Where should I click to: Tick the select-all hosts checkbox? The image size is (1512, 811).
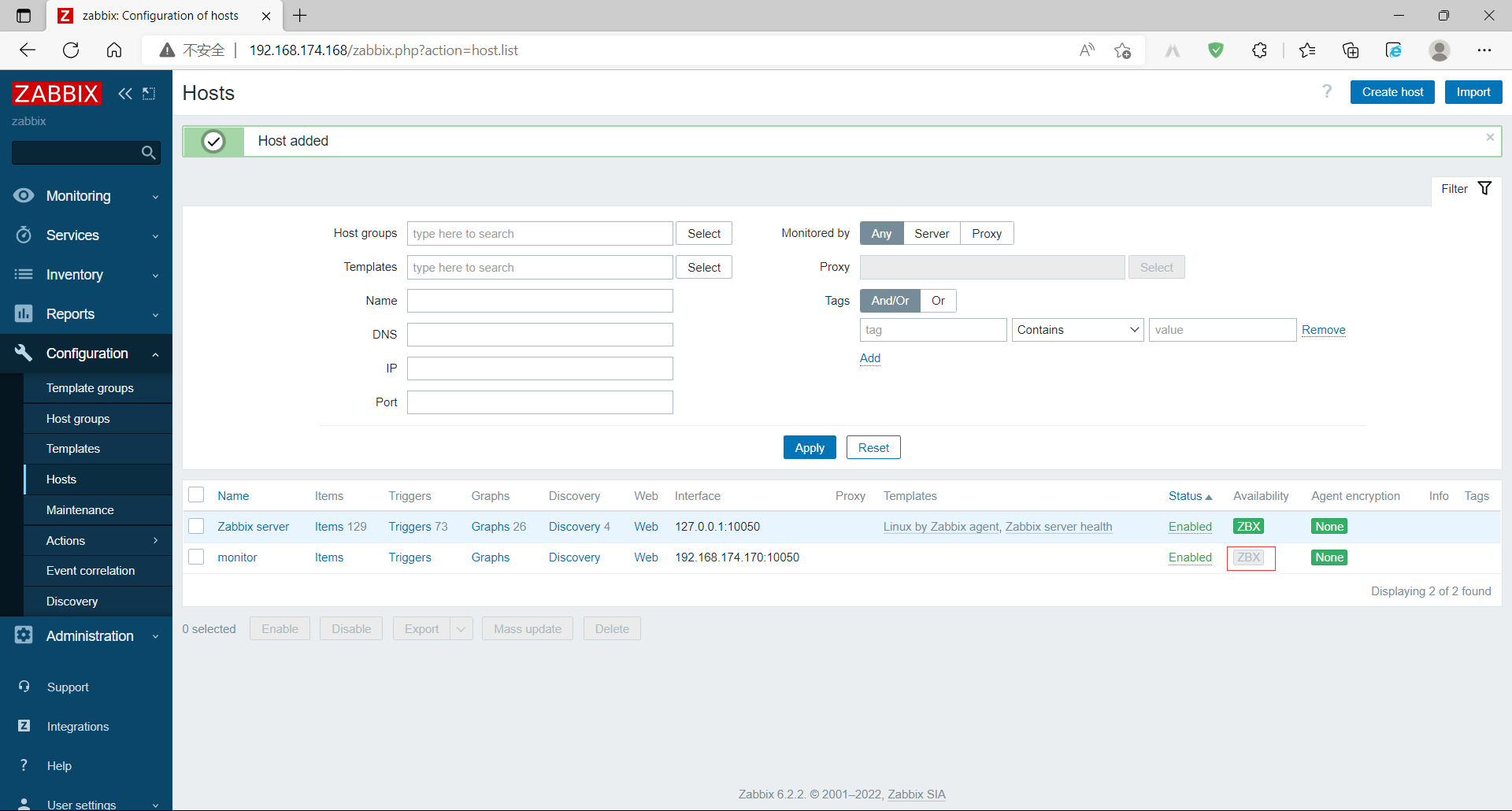tap(197, 494)
